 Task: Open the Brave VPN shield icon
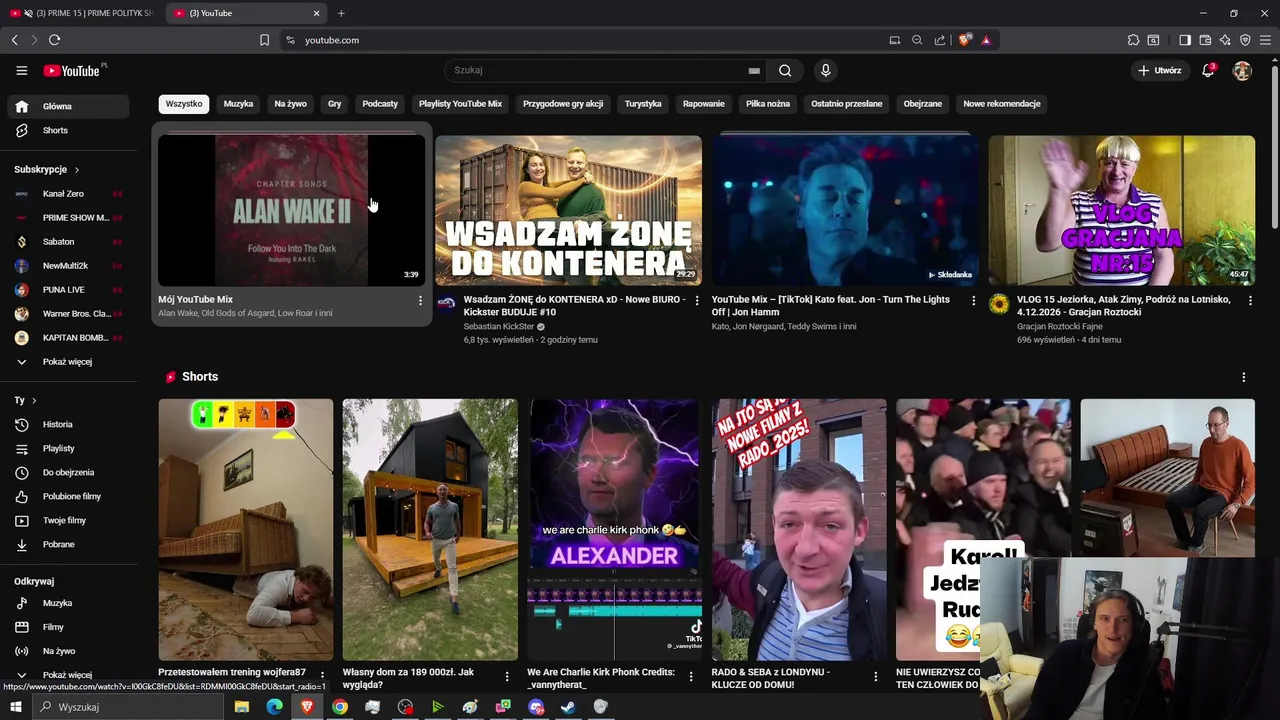click(1245, 40)
